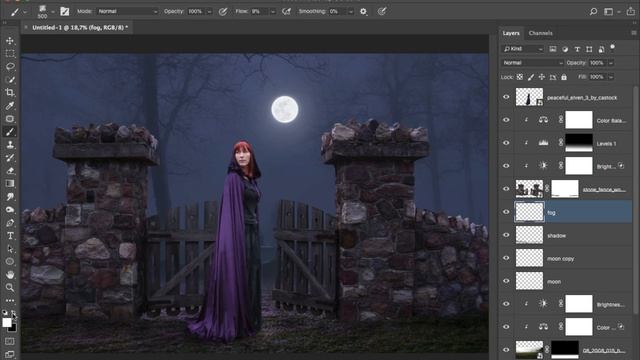Filter layers by type layer

[577, 49]
